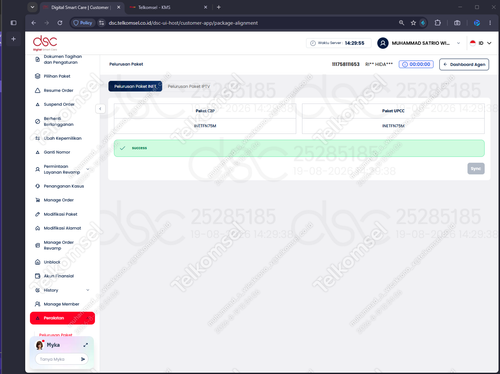The image size is (500, 374).
Task: Go back in browser history
Action: [34, 23]
